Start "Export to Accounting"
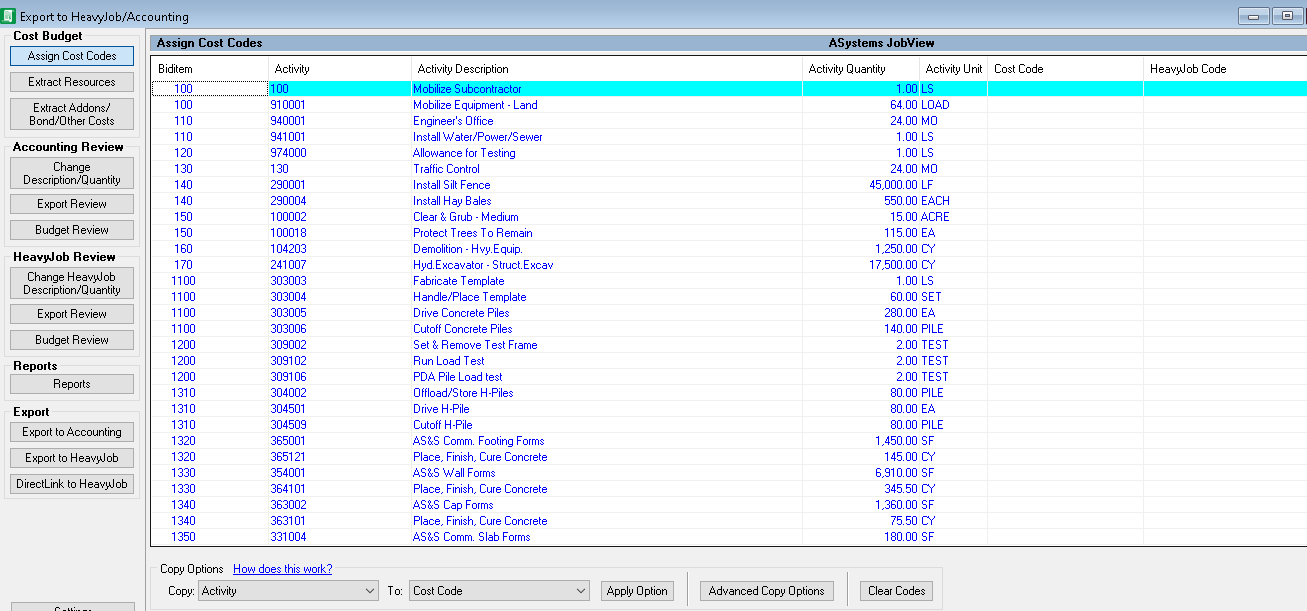Viewport: 1307px width, 611px height. click(x=71, y=432)
